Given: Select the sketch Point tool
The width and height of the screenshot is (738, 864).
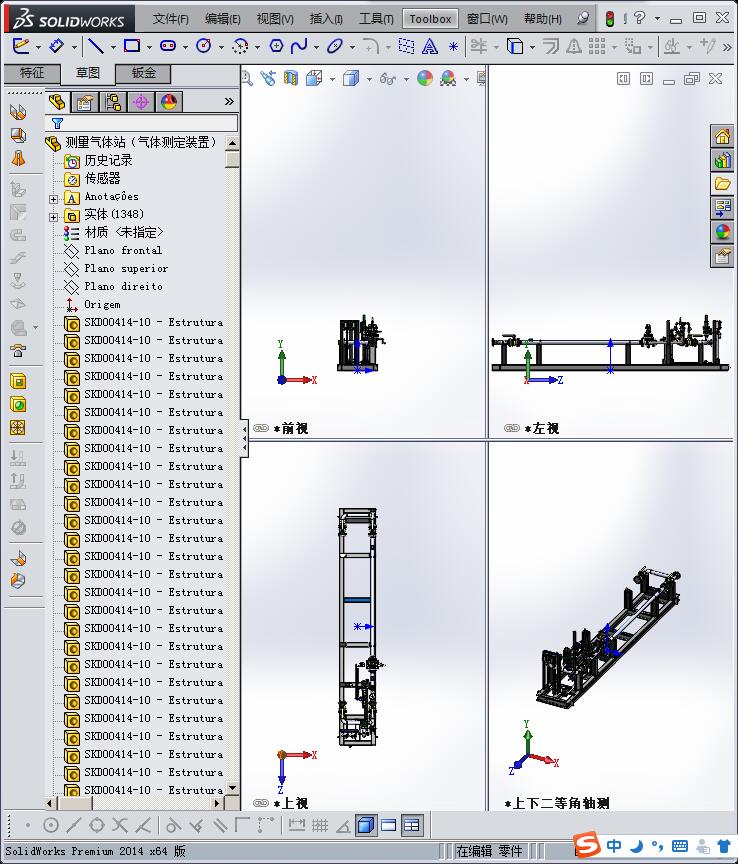Looking at the screenshot, I should (x=453, y=47).
